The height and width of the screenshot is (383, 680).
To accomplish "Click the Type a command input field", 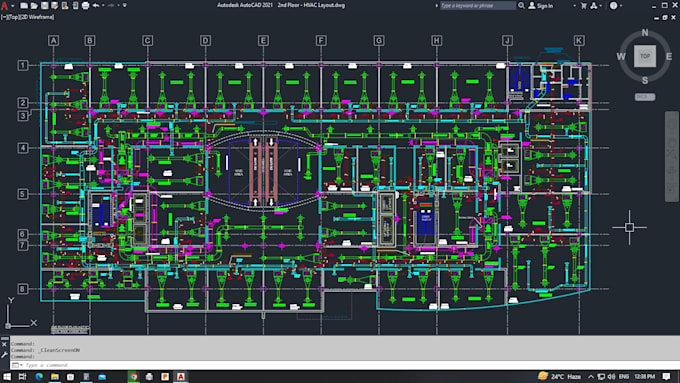I will click(347, 365).
